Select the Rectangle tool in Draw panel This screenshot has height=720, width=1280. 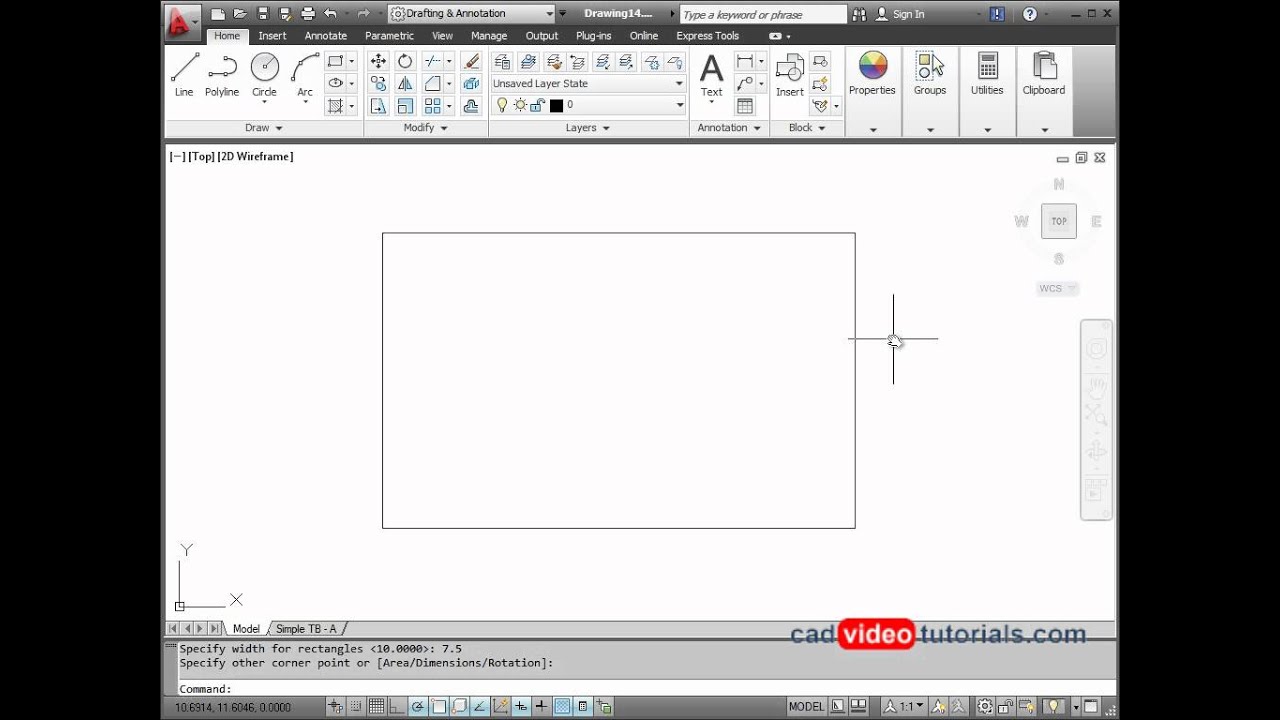pyautogui.click(x=335, y=61)
